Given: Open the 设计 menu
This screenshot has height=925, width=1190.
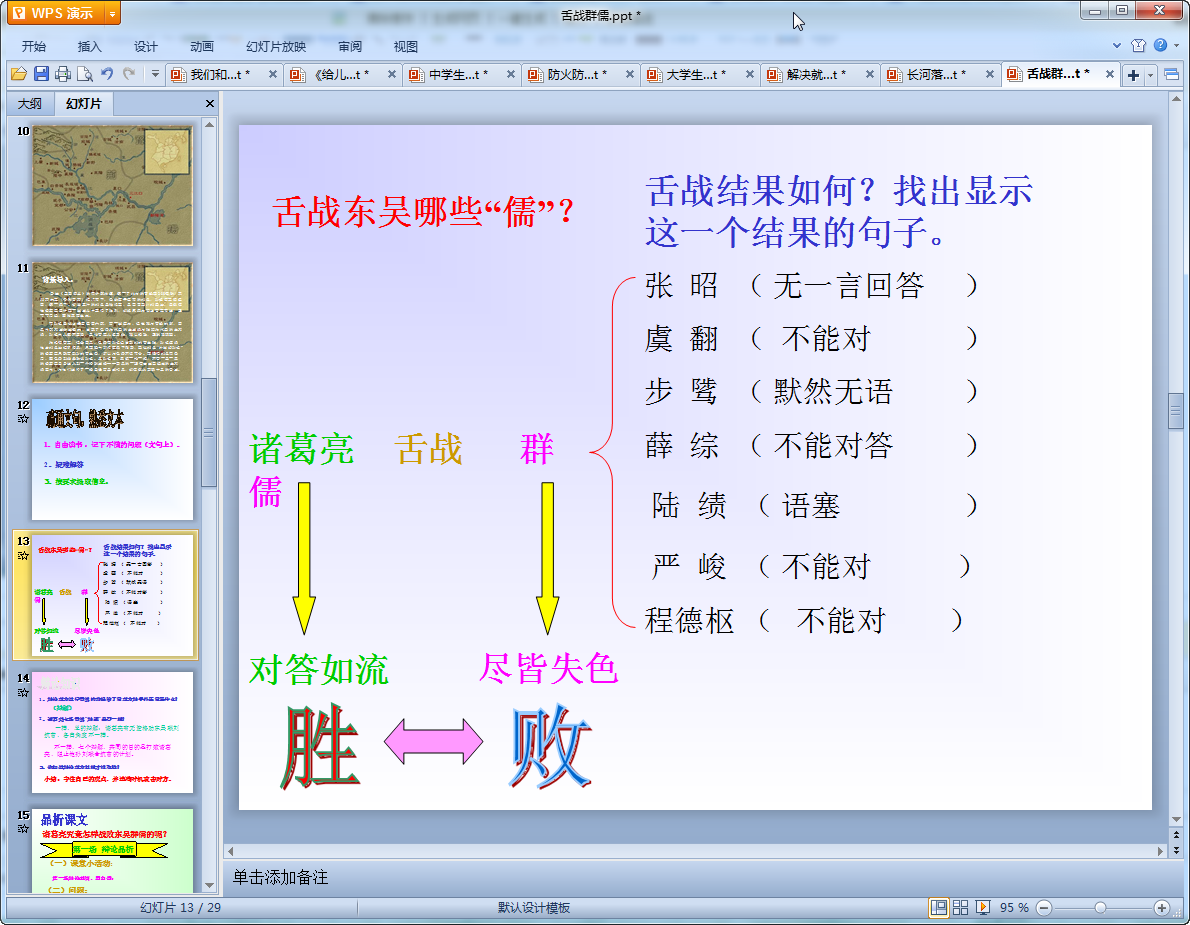Looking at the screenshot, I should (x=145, y=46).
